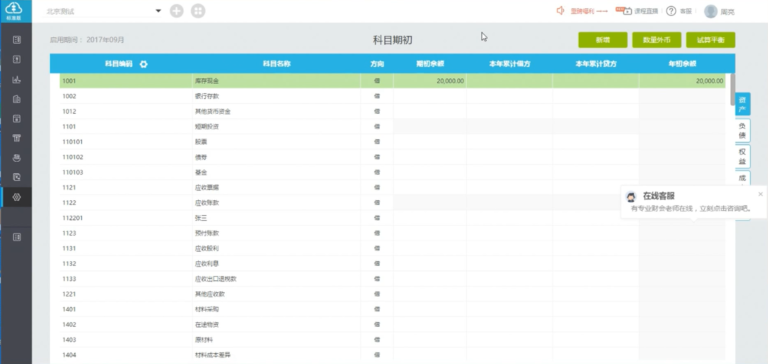Viewport: 768px width, 364px height.
Task: Select account code 110103 cell
Action: pyautogui.click(x=126, y=172)
